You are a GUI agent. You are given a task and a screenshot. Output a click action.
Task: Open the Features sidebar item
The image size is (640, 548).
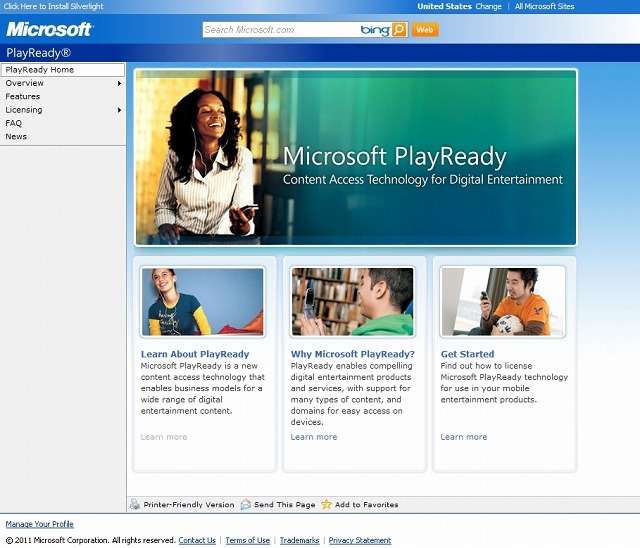pos(23,96)
